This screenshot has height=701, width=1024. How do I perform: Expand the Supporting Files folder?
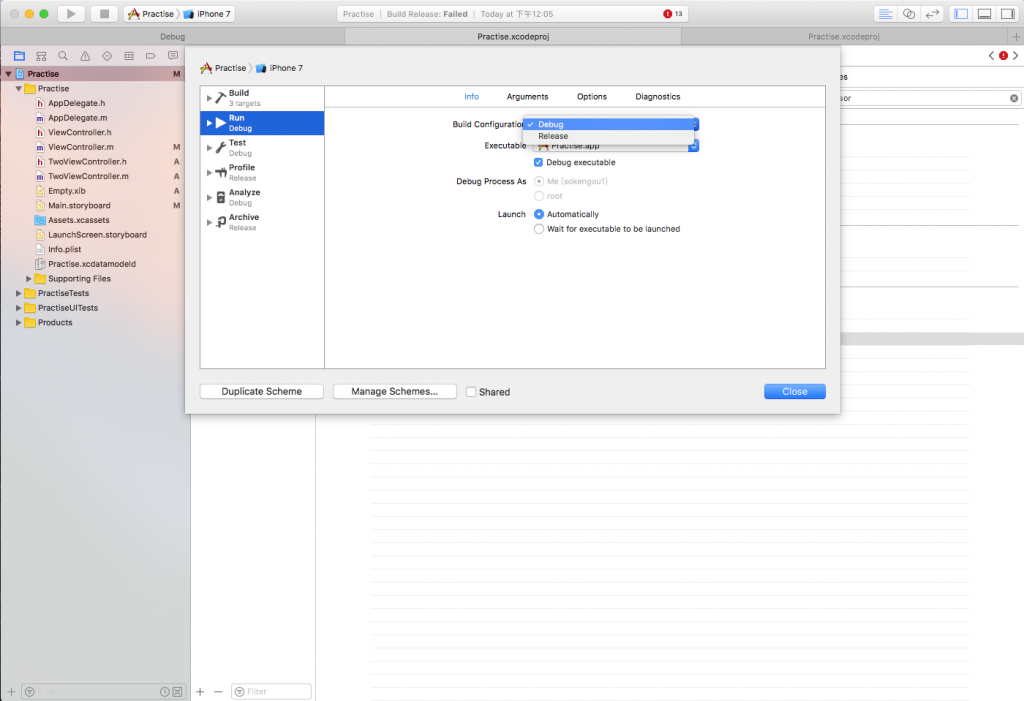(28, 278)
